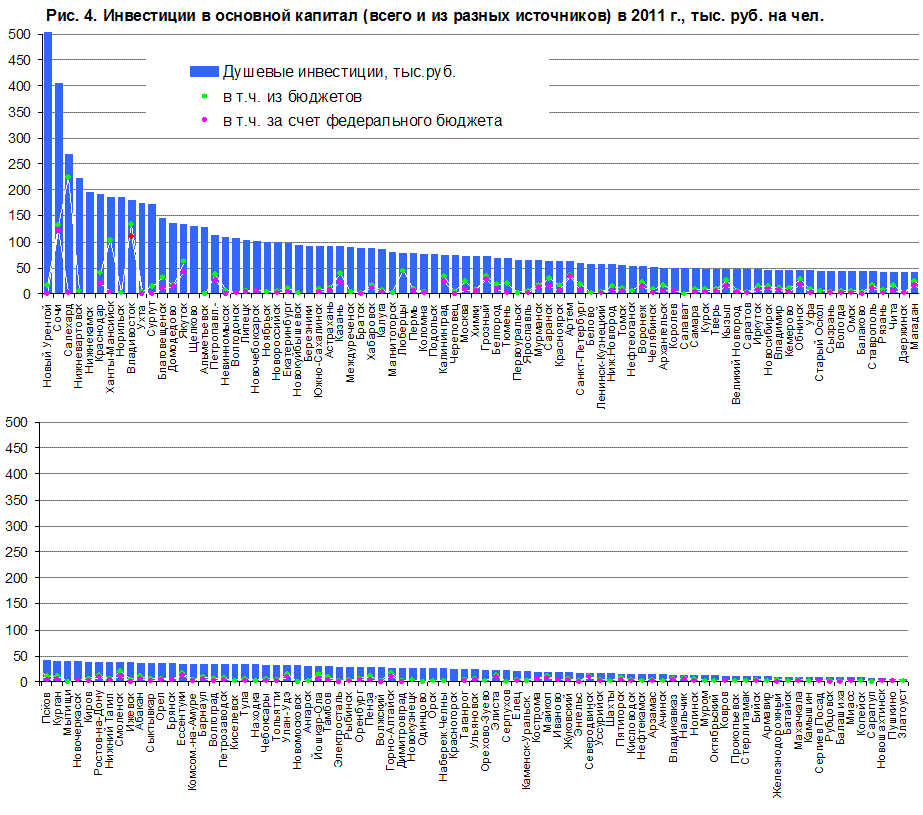Click the magenta data marker on the Сочи bar

pyautogui.click(x=58, y=230)
